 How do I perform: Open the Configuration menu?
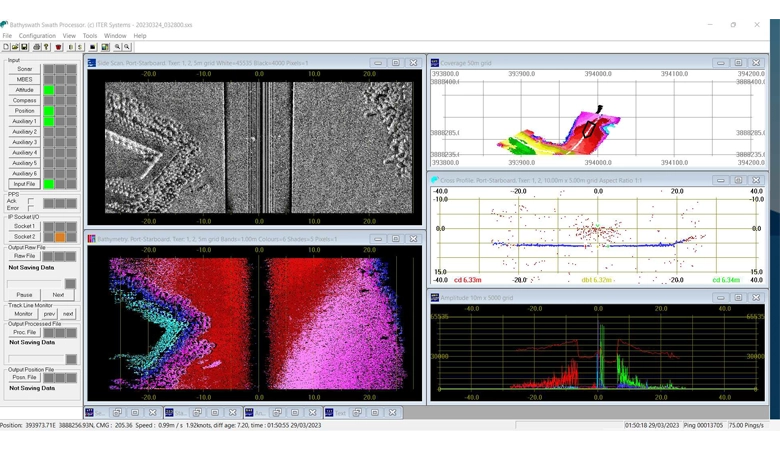[37, 36]
